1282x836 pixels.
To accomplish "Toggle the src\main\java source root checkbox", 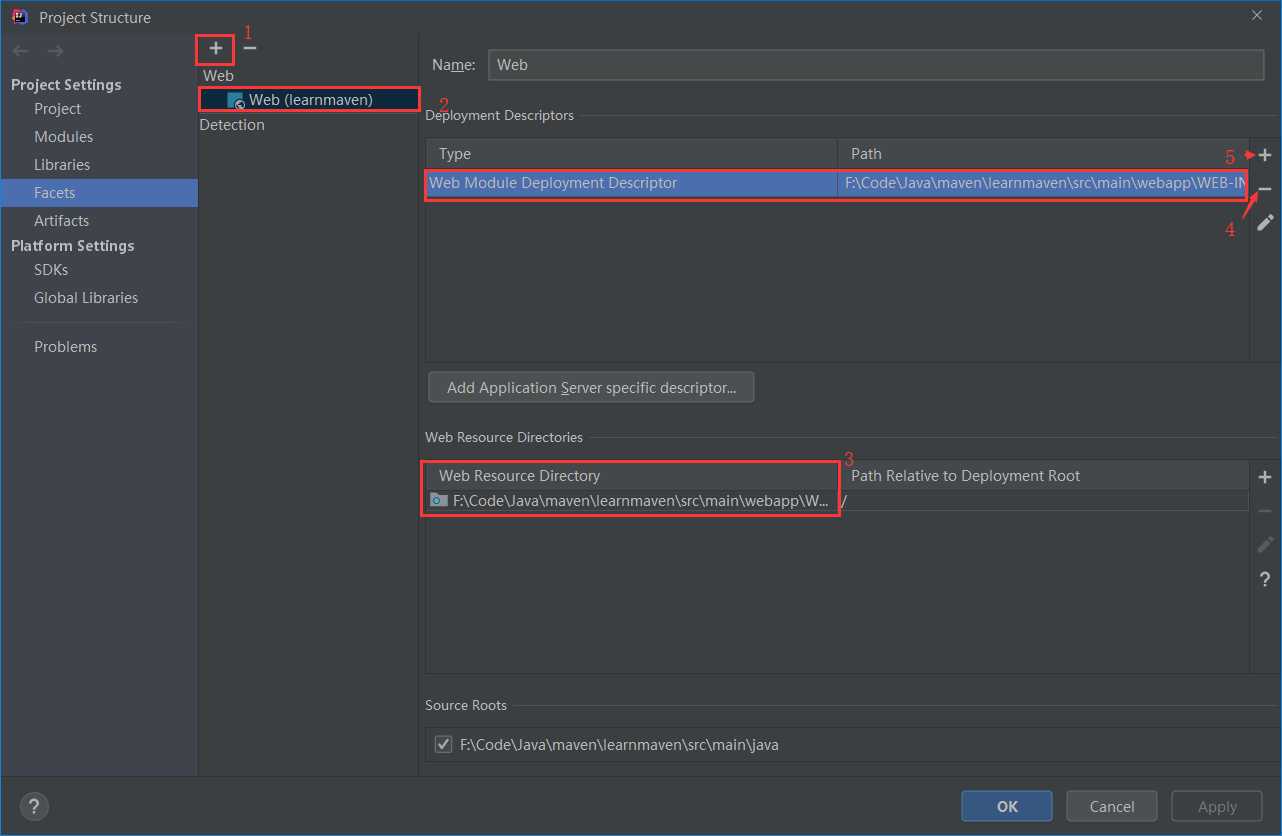I will pyautogui.click(x=443, y=744).
